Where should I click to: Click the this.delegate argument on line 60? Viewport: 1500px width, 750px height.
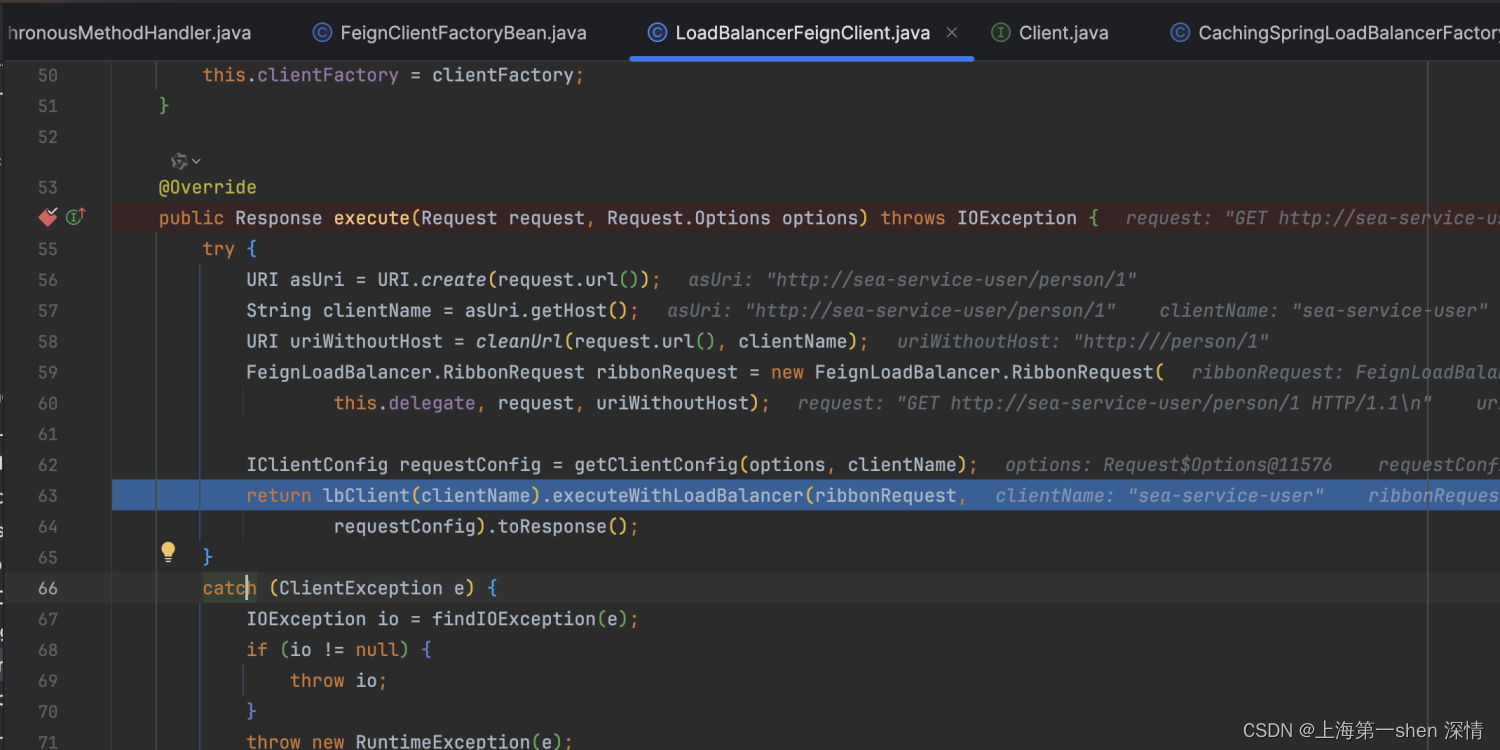[404, 403]
